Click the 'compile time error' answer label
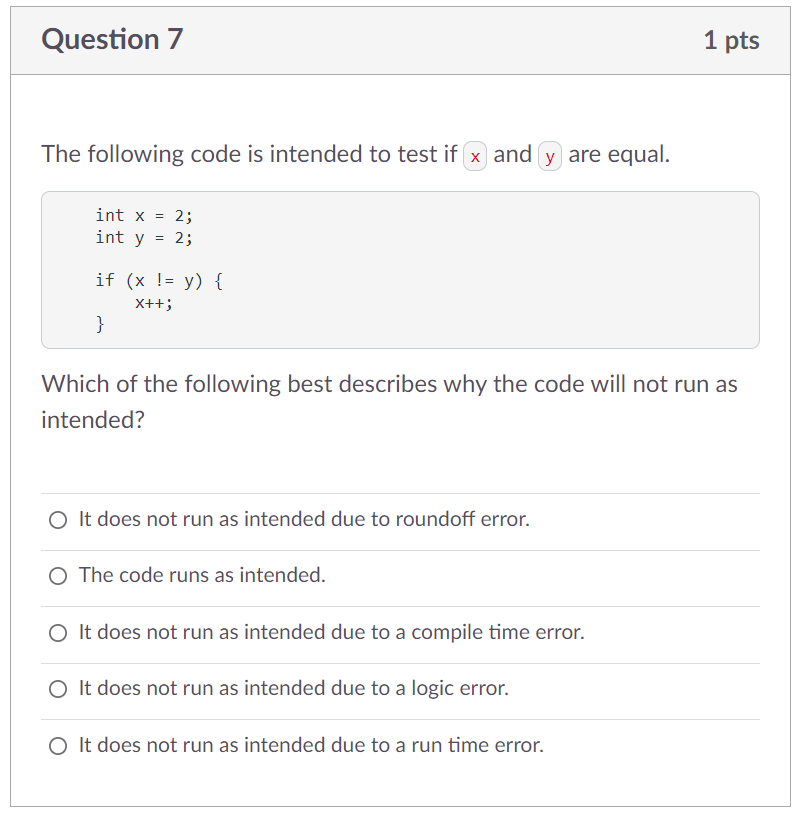The width and height of the screenshot is (798, 815). coord(332,632)
